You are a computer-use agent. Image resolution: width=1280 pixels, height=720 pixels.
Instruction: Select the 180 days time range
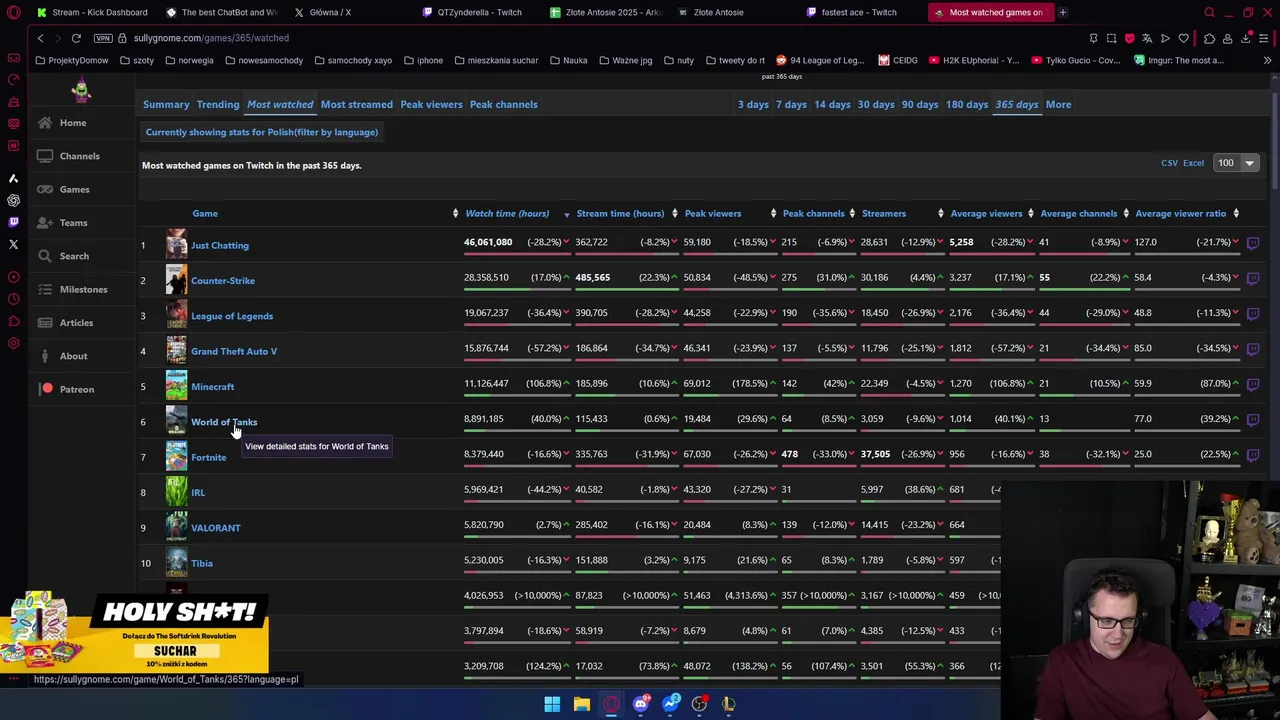967,104
